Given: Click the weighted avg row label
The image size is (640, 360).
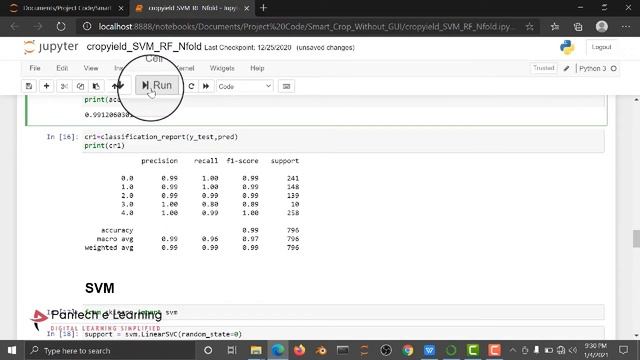Looking at the screenshot, I should point(109,247).
